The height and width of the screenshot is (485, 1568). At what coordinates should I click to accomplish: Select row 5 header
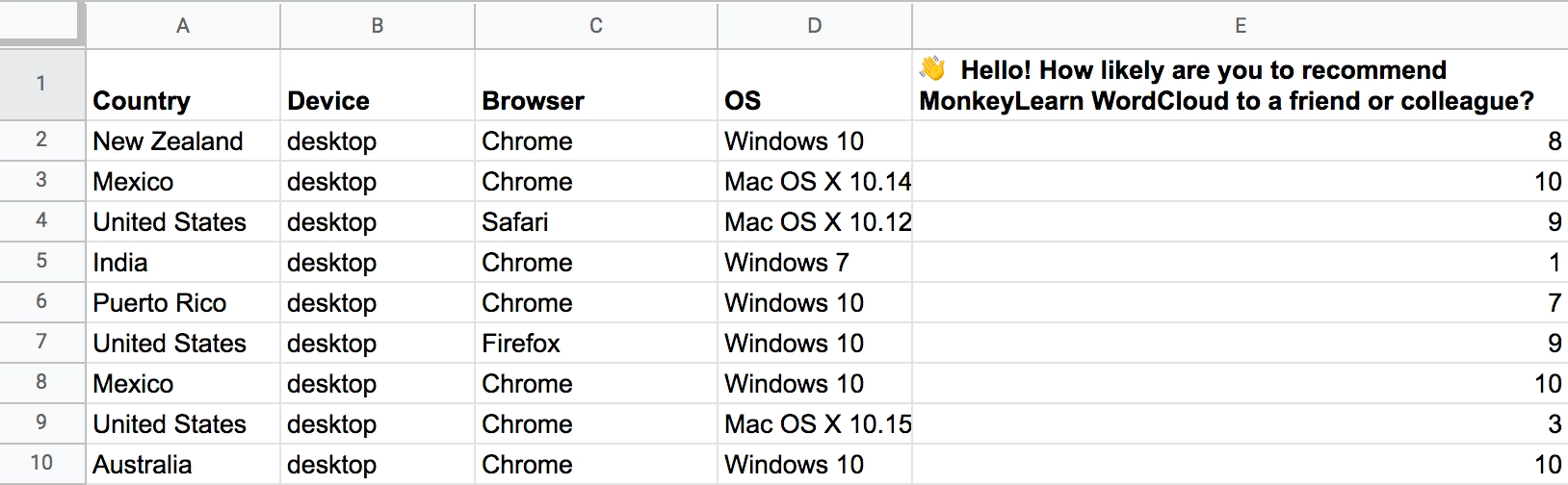click(41, 262)
